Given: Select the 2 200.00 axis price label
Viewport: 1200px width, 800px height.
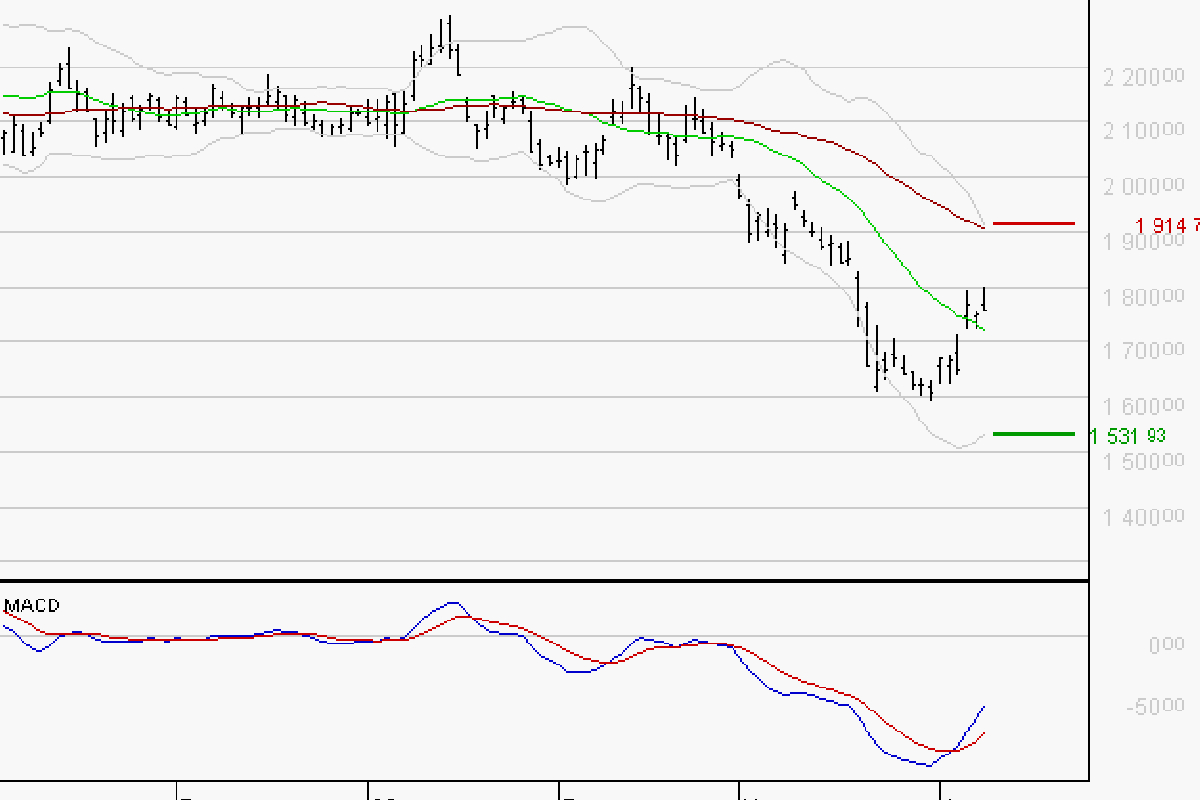Looking at the screenshot, I should [x=1144, y=75].
